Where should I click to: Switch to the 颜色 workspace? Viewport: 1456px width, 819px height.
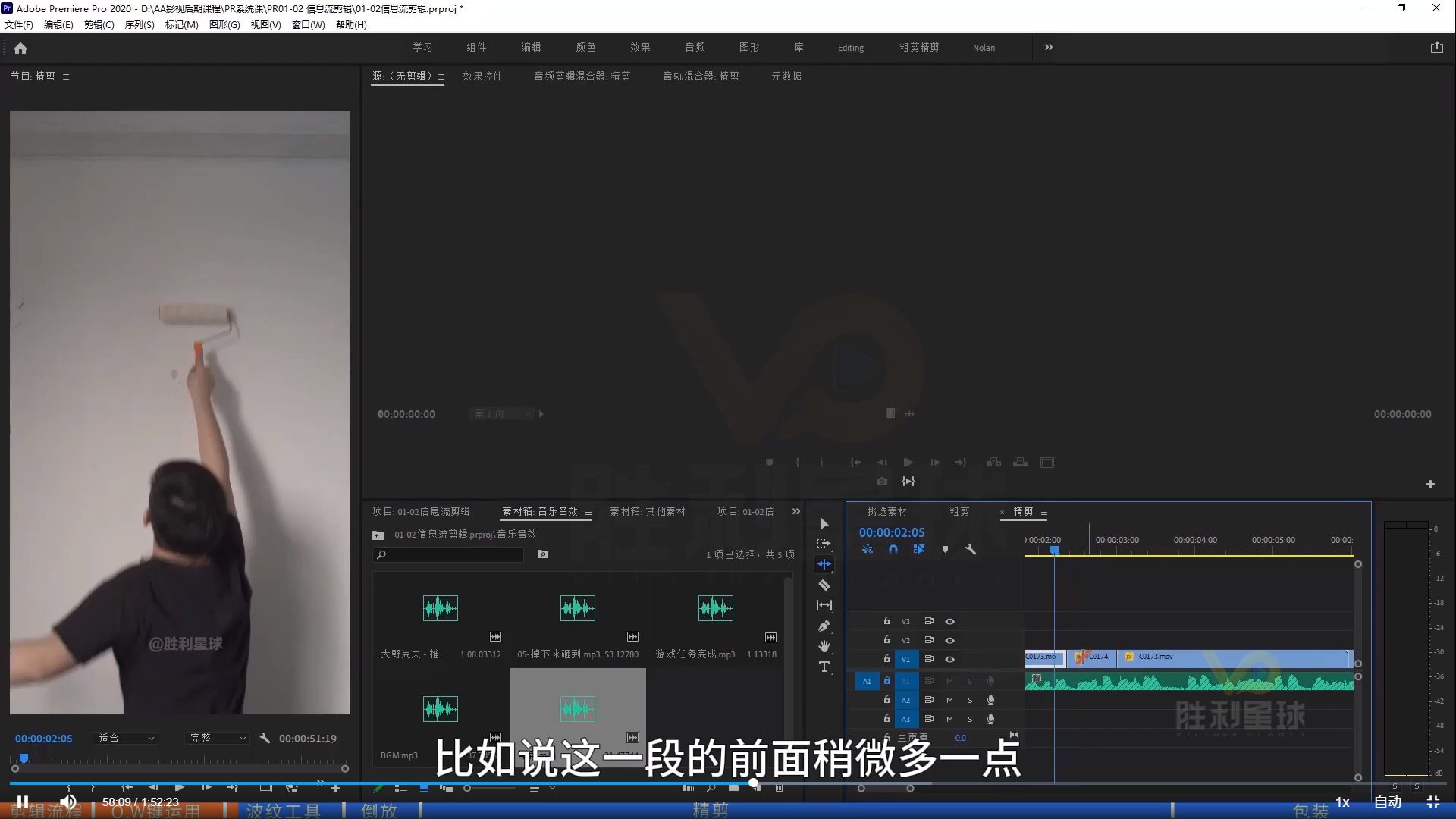coord(585,47)
